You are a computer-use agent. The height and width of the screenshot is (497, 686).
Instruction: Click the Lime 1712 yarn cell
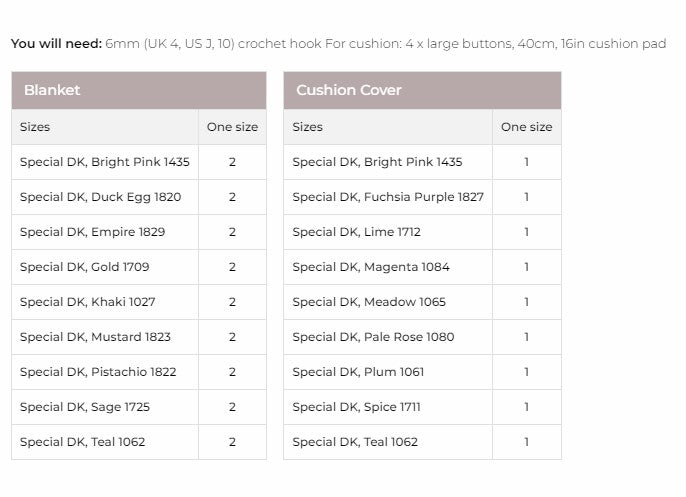tap(356, 232)
